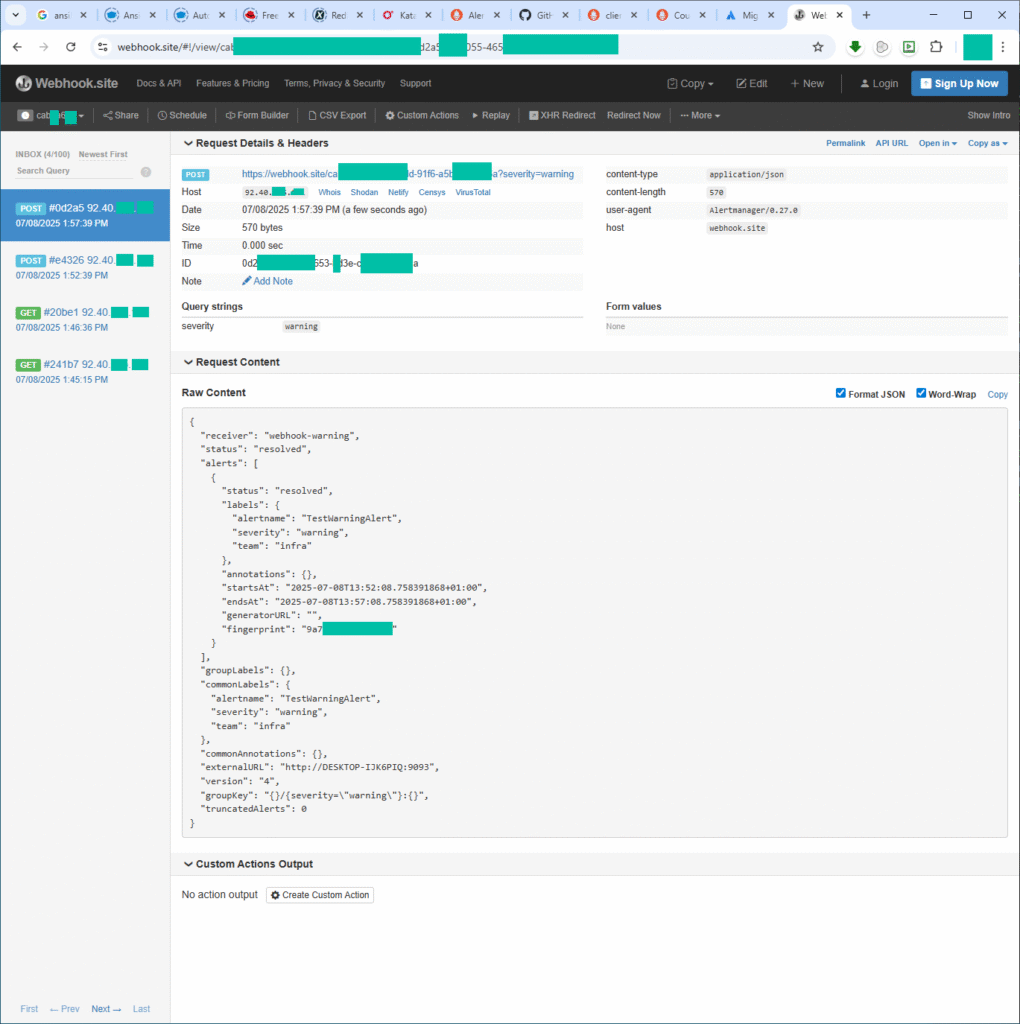
Task: Click site information icon in address bar
Action: coord(103,47)
